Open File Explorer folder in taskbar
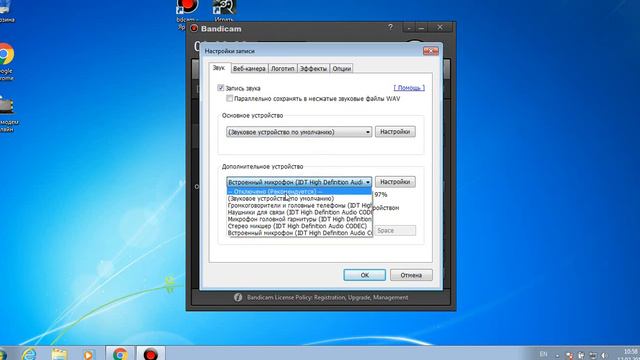 (59, 354)
